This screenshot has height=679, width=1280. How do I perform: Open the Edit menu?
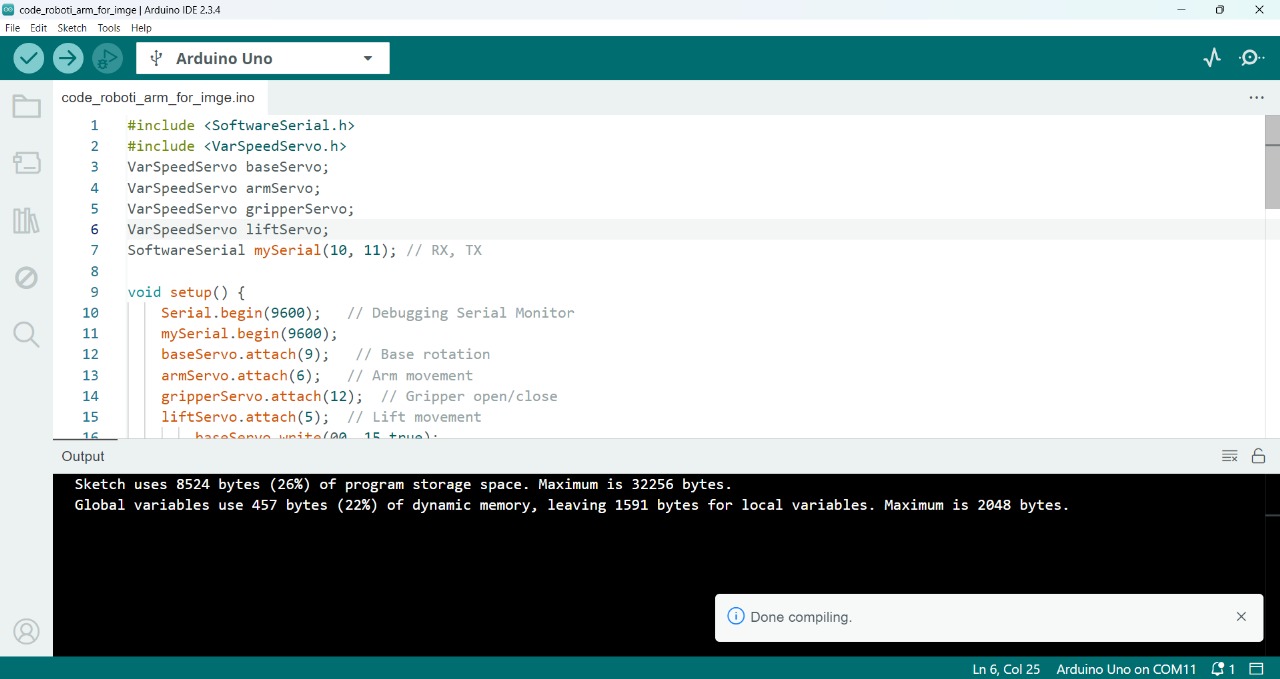click(38, 28)
